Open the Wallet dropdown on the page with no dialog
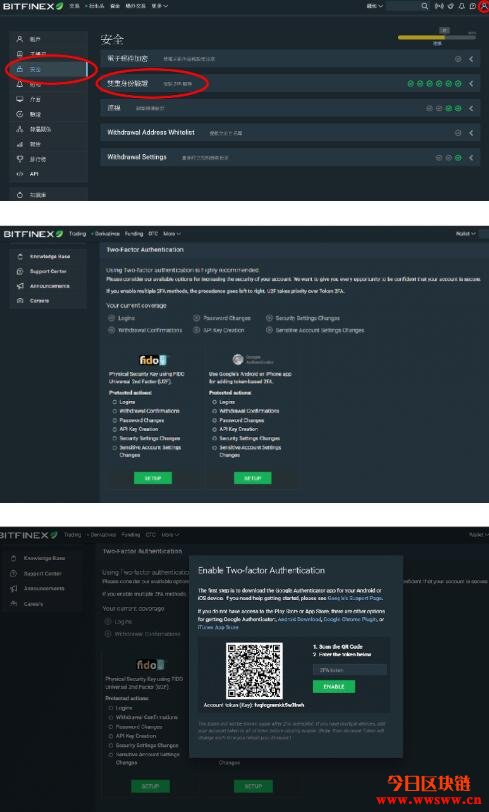Viewport: 489px width, 812px height. pyautogui.click(x=465, y=234)
